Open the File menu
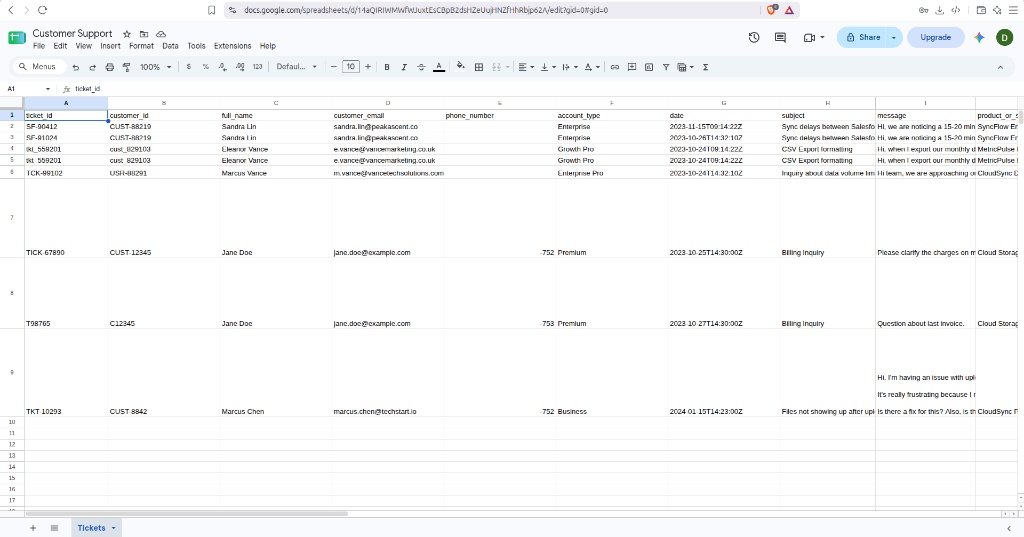 coord(39,46)
